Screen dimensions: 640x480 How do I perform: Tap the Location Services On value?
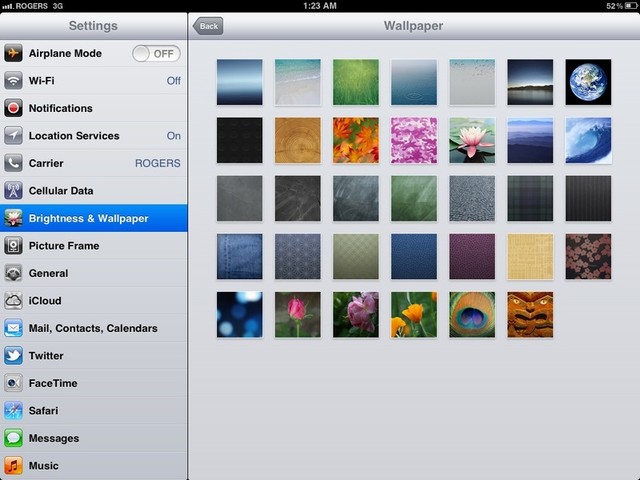(173, 136)
